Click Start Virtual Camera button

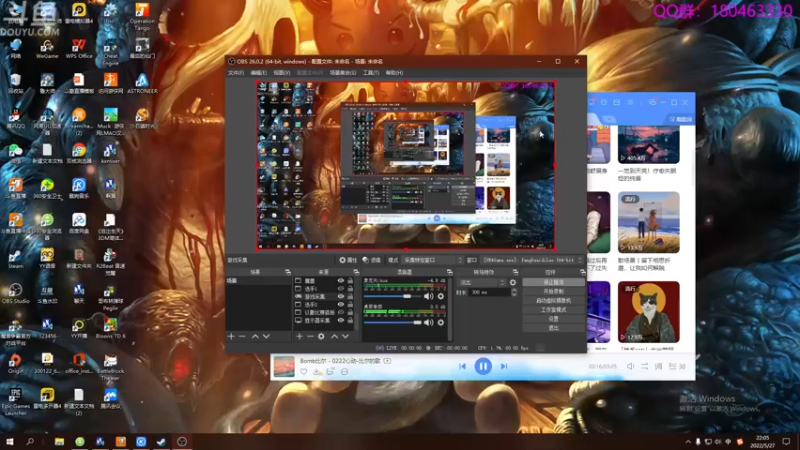pyautogui.click(x=554, y=301)
